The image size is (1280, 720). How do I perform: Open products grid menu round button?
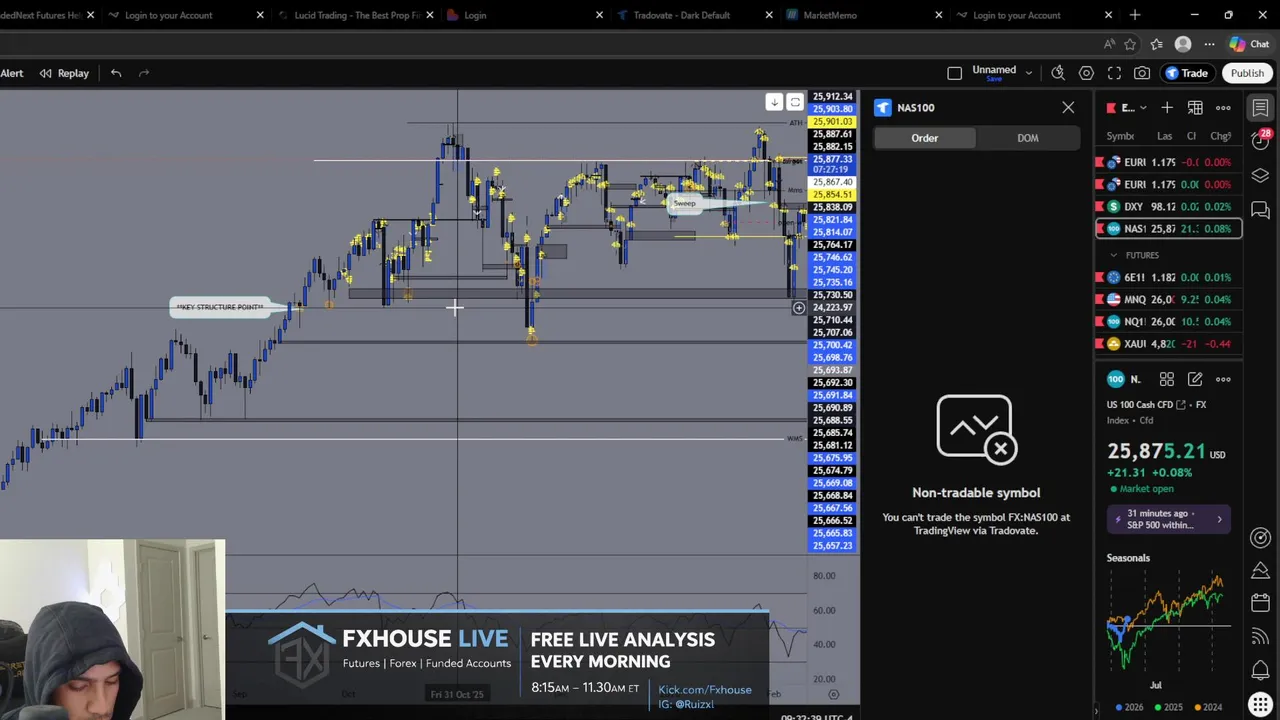[x=1260, y=704]
